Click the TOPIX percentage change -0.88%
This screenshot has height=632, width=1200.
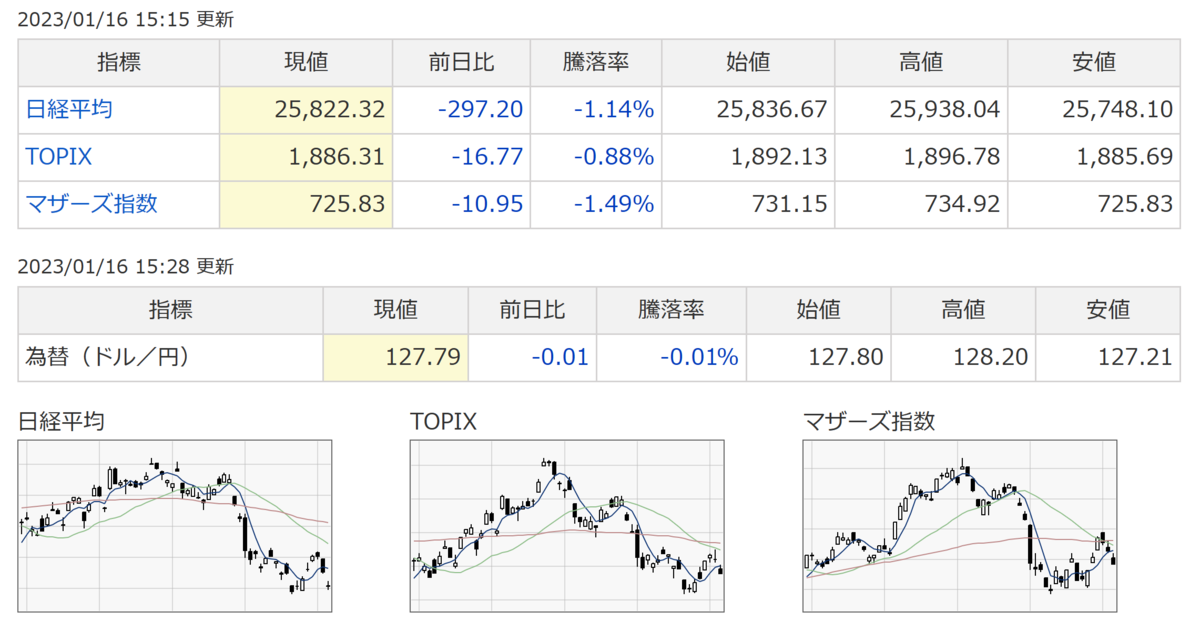(x=614, y=157)
